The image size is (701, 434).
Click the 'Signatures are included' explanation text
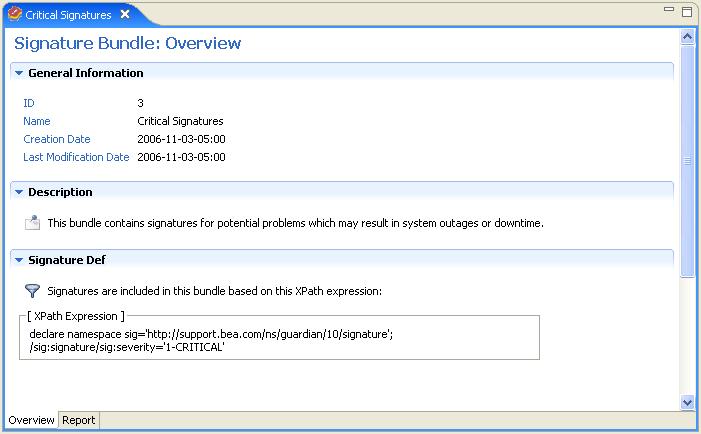[215, 291]
